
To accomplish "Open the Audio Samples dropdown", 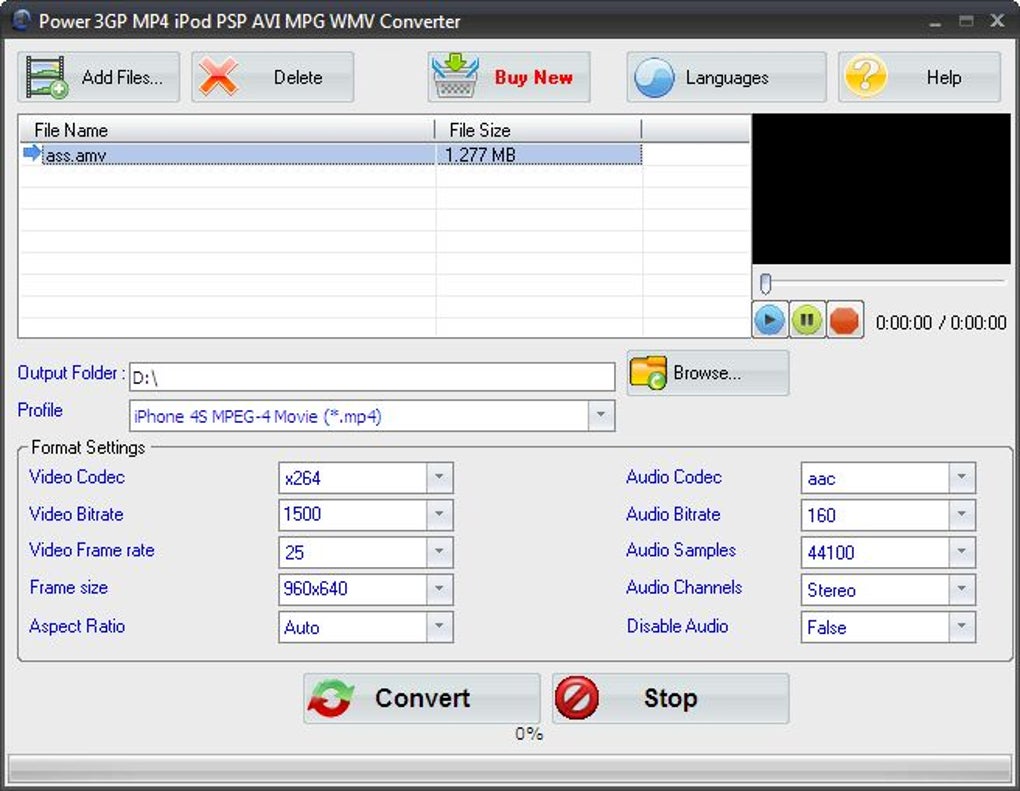I will pyautogui.click(x=961, y=552).
